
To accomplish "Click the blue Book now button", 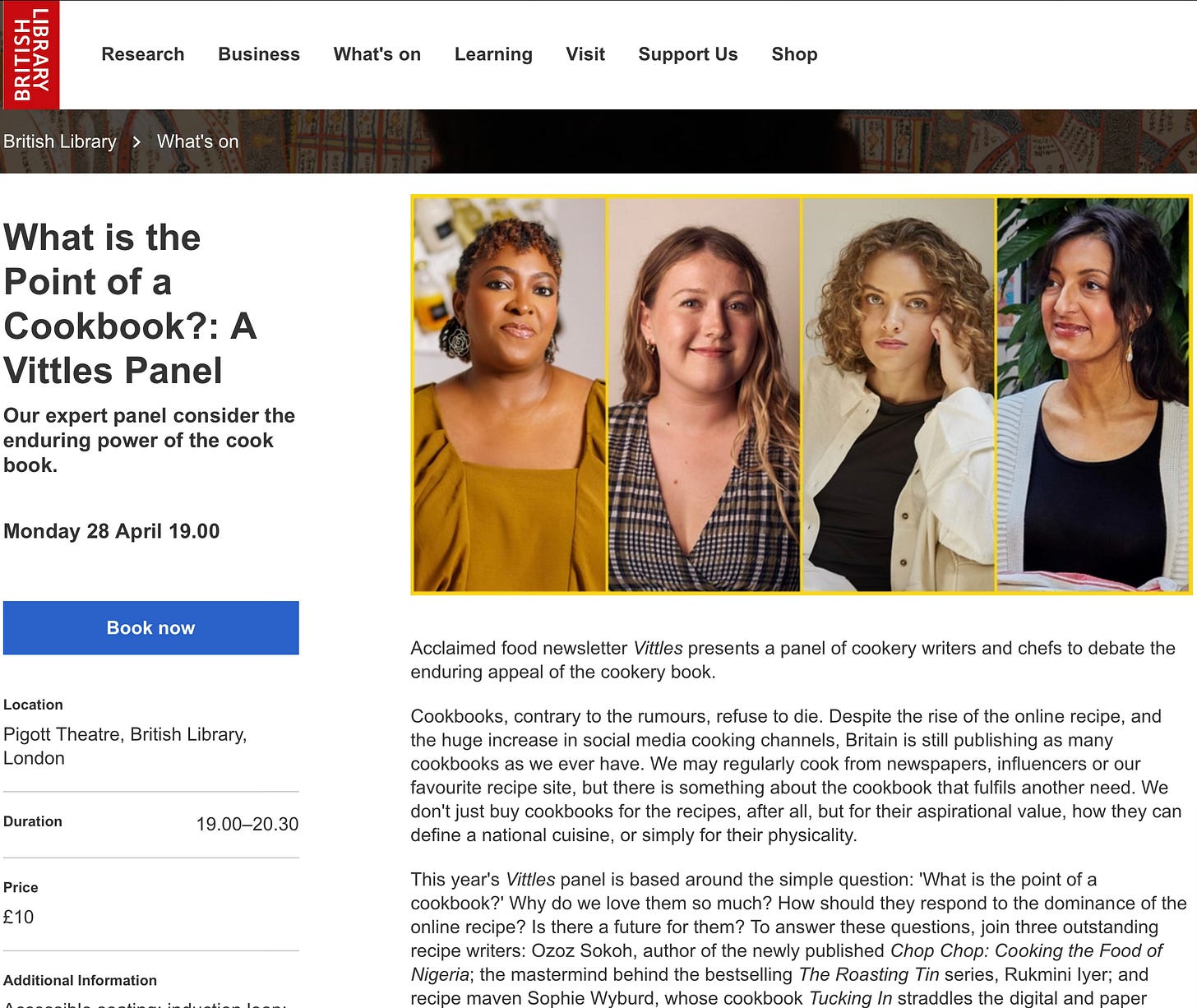I will [151, 628].
